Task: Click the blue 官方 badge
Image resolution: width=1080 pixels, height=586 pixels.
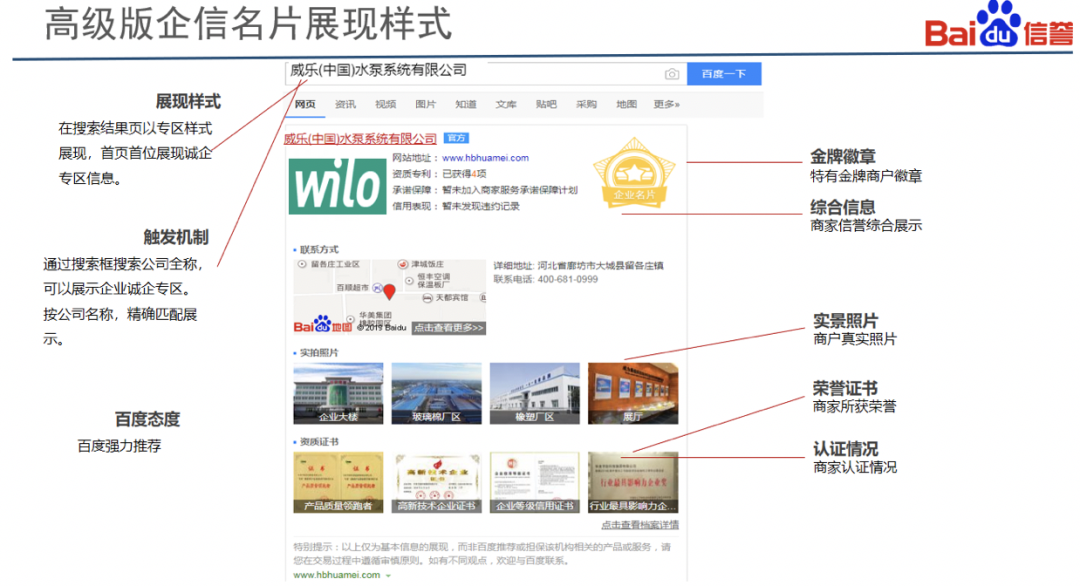Action: click(x=456, y=138)
